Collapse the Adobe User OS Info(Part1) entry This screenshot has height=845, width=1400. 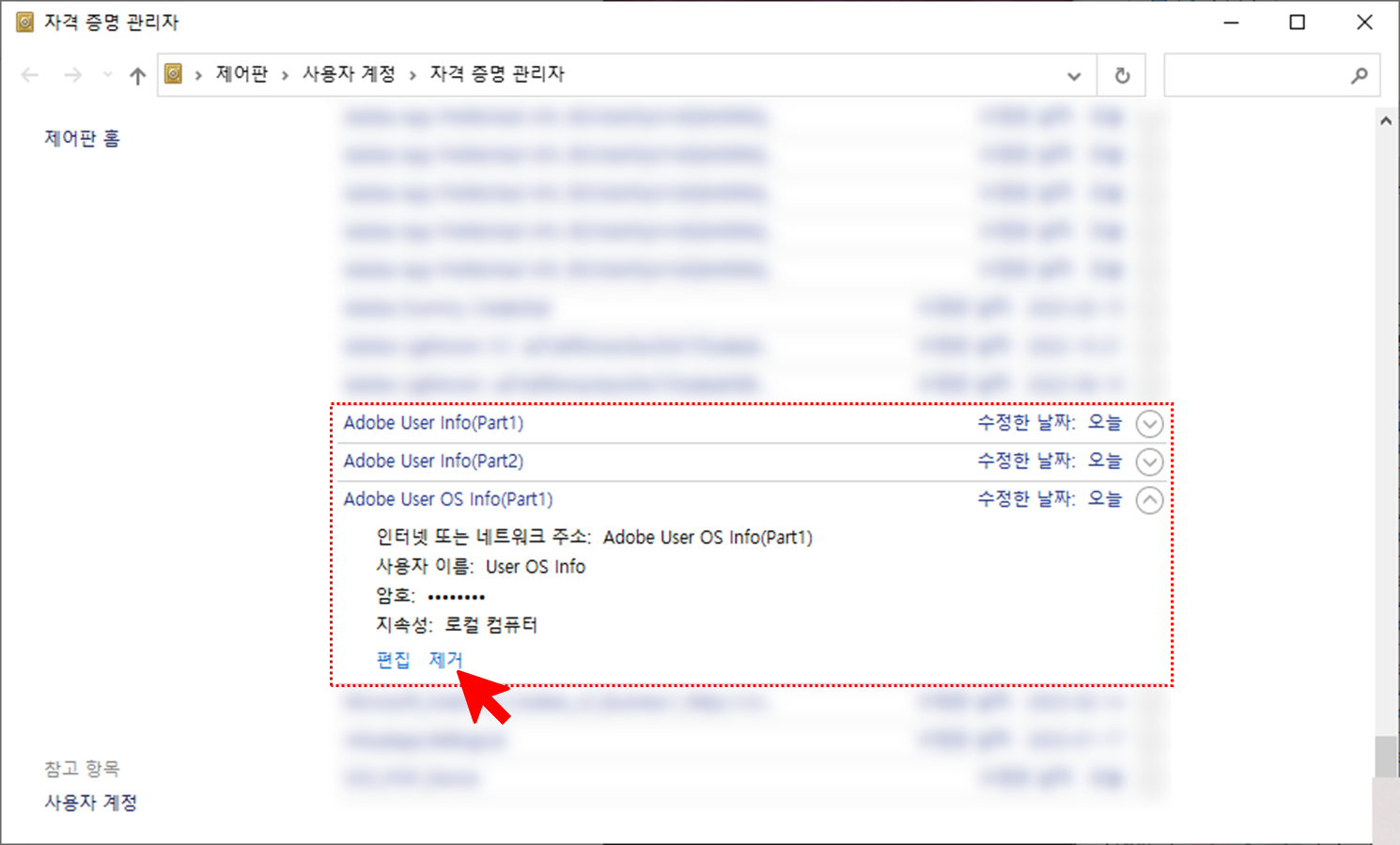pyautogui.click(x=1149, y=499)
